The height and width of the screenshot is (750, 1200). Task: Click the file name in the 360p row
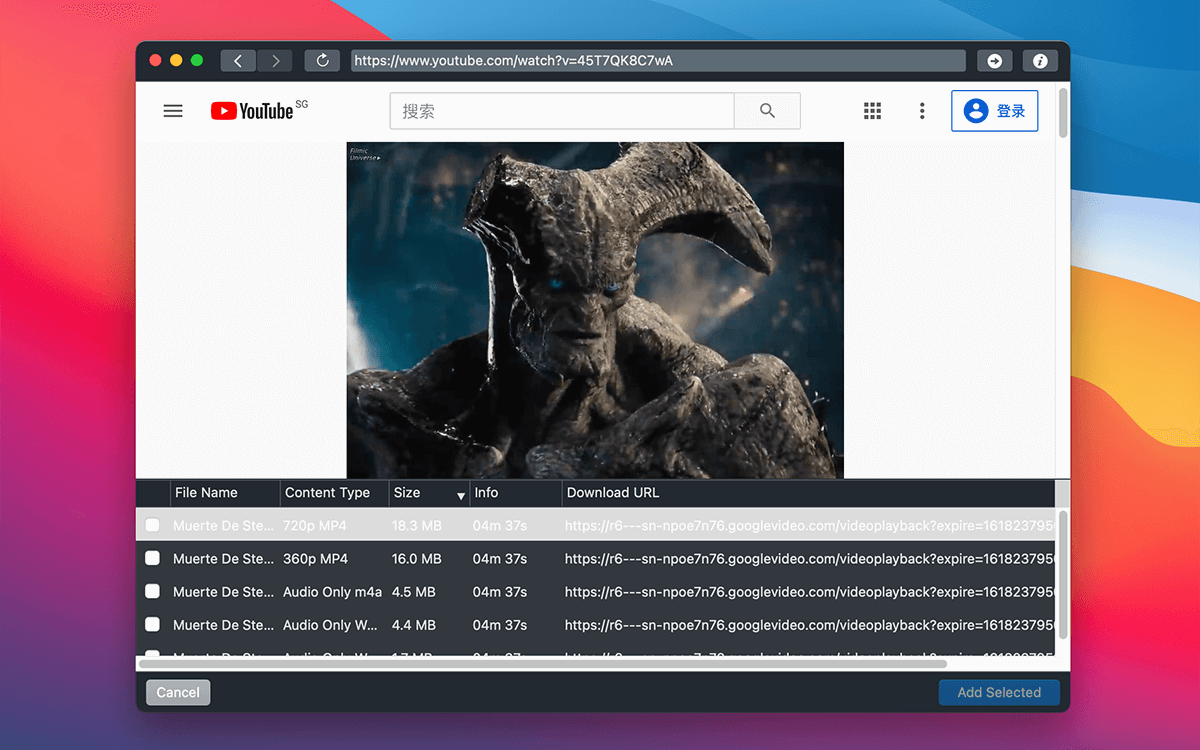click(223, 558)
